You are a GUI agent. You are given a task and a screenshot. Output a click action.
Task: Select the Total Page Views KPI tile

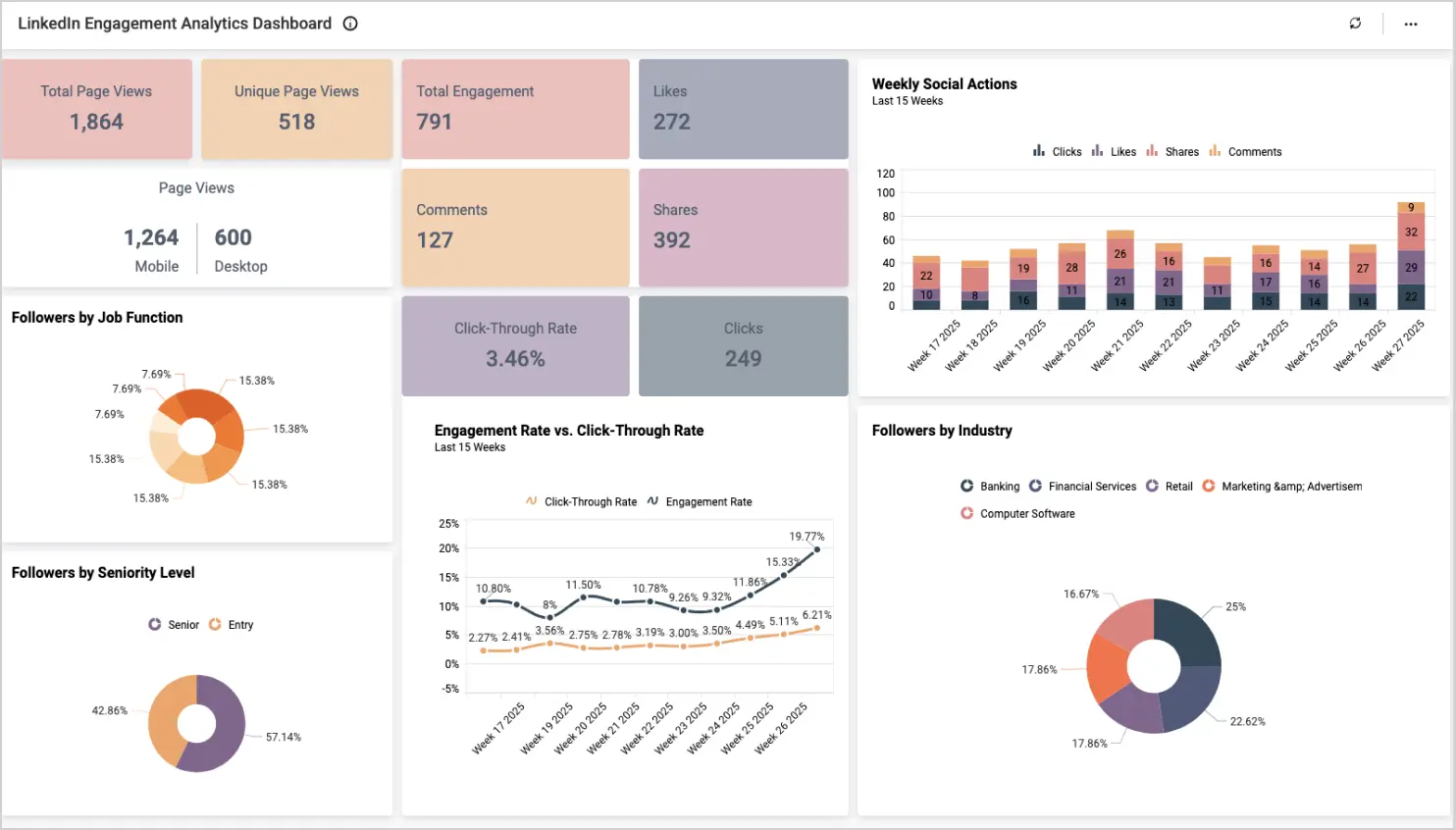tap(96, 108)
